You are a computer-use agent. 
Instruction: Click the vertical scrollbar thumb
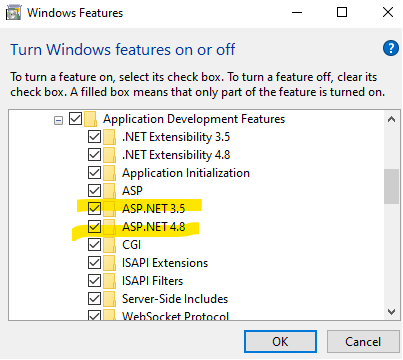click(391, 186)
